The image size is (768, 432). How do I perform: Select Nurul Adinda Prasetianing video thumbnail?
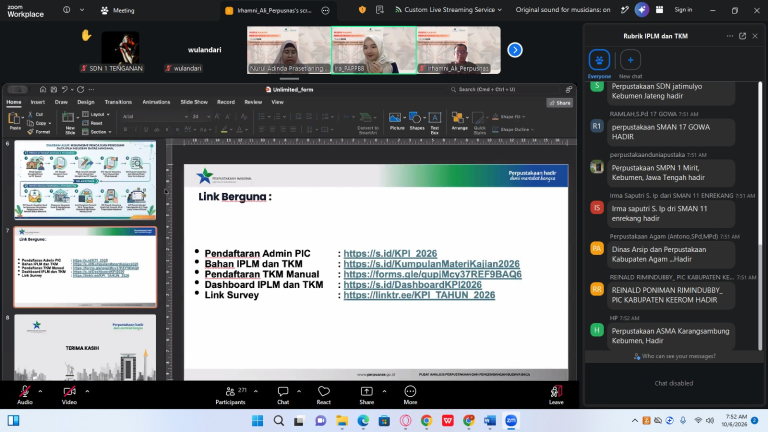point(289,50)
